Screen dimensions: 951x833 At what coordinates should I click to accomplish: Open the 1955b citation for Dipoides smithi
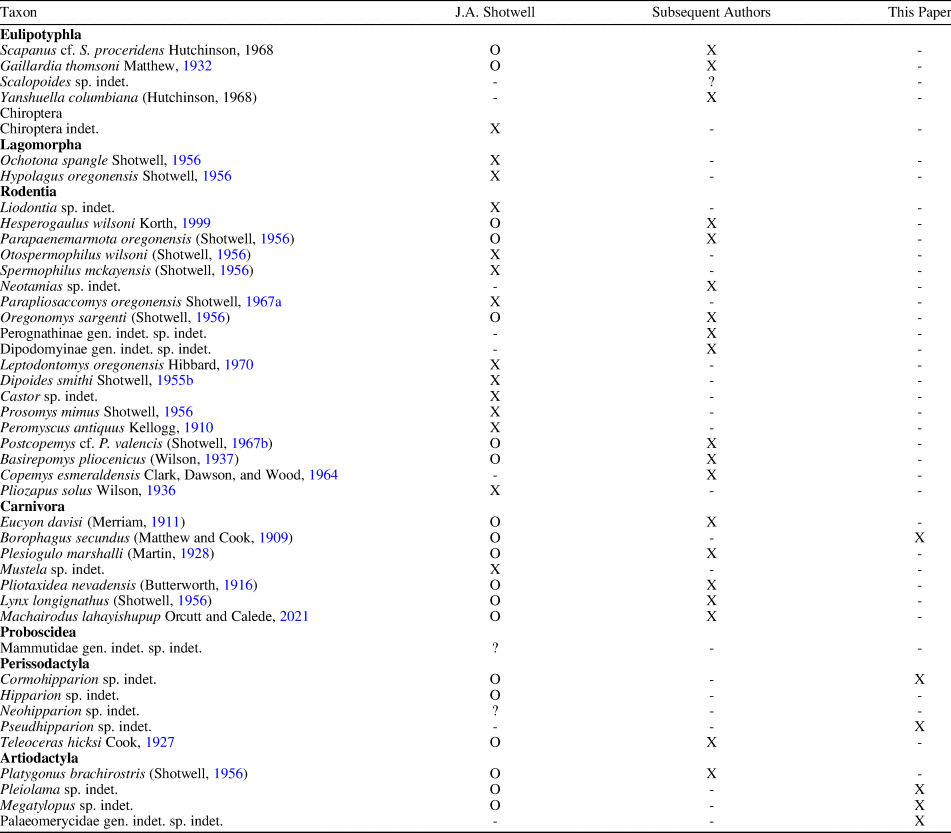tap(175, 381)
